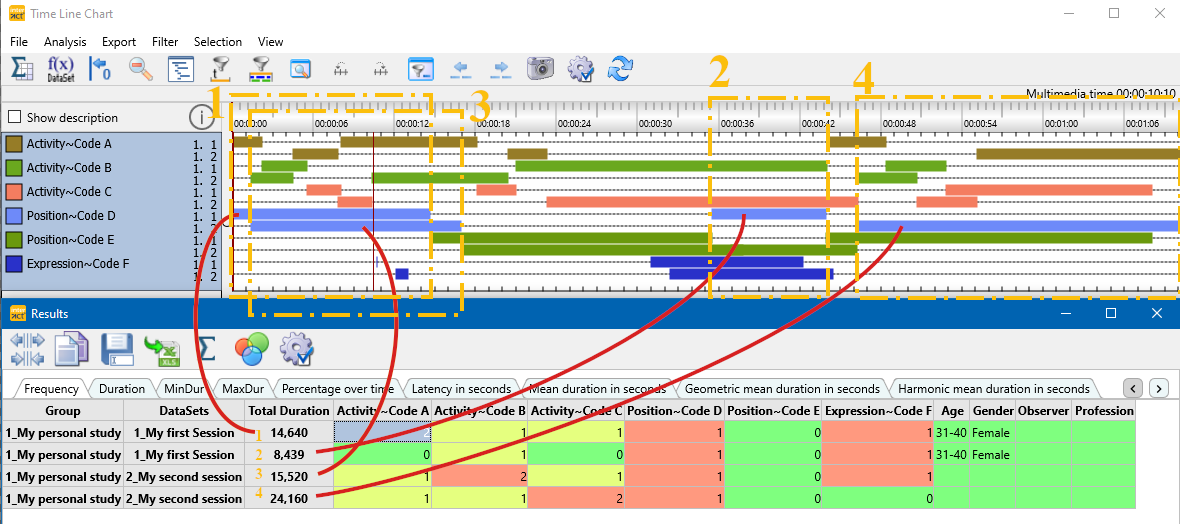Open Geometric mean duration in seconds tab
1180x524 pixels.
tap(782, 388)
